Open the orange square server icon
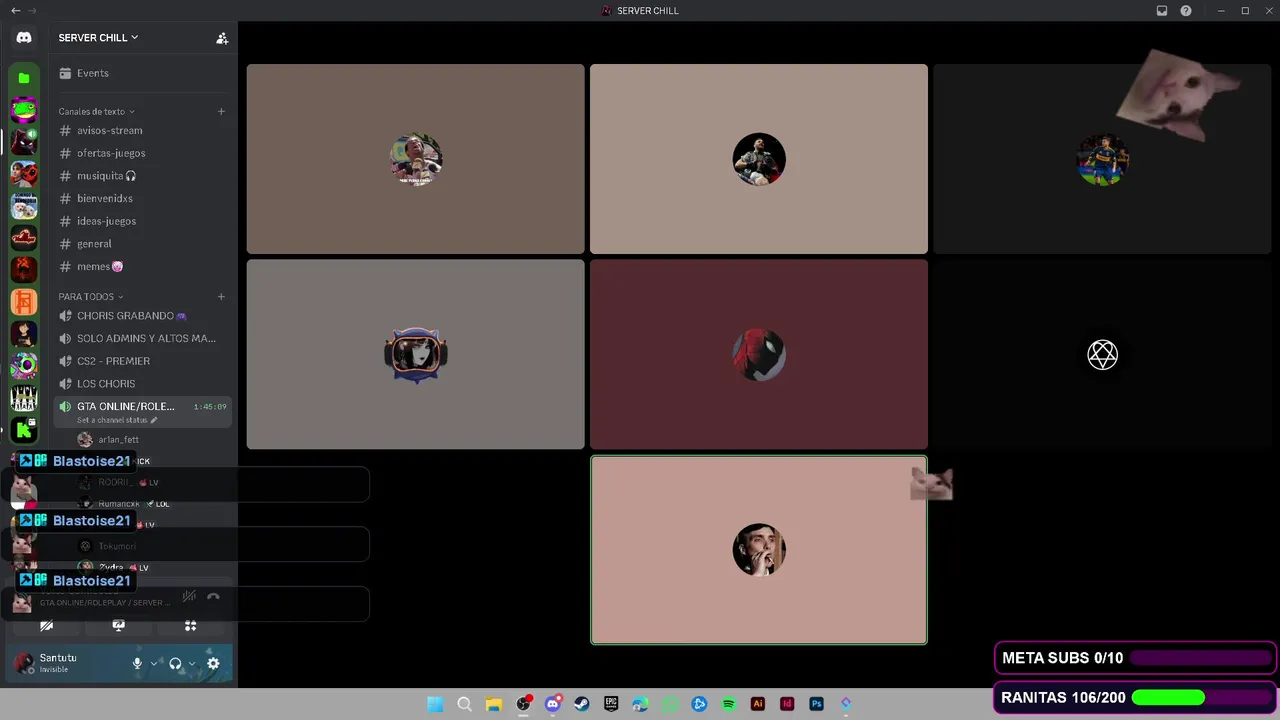This screenshot has height=720, width=1280. click(x=24, y=301)
